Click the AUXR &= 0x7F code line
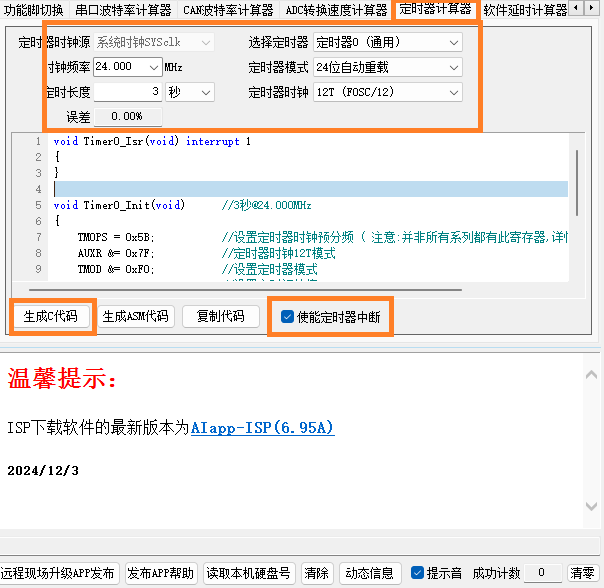Screen dimensions: 604x588 tap(116, 253)
